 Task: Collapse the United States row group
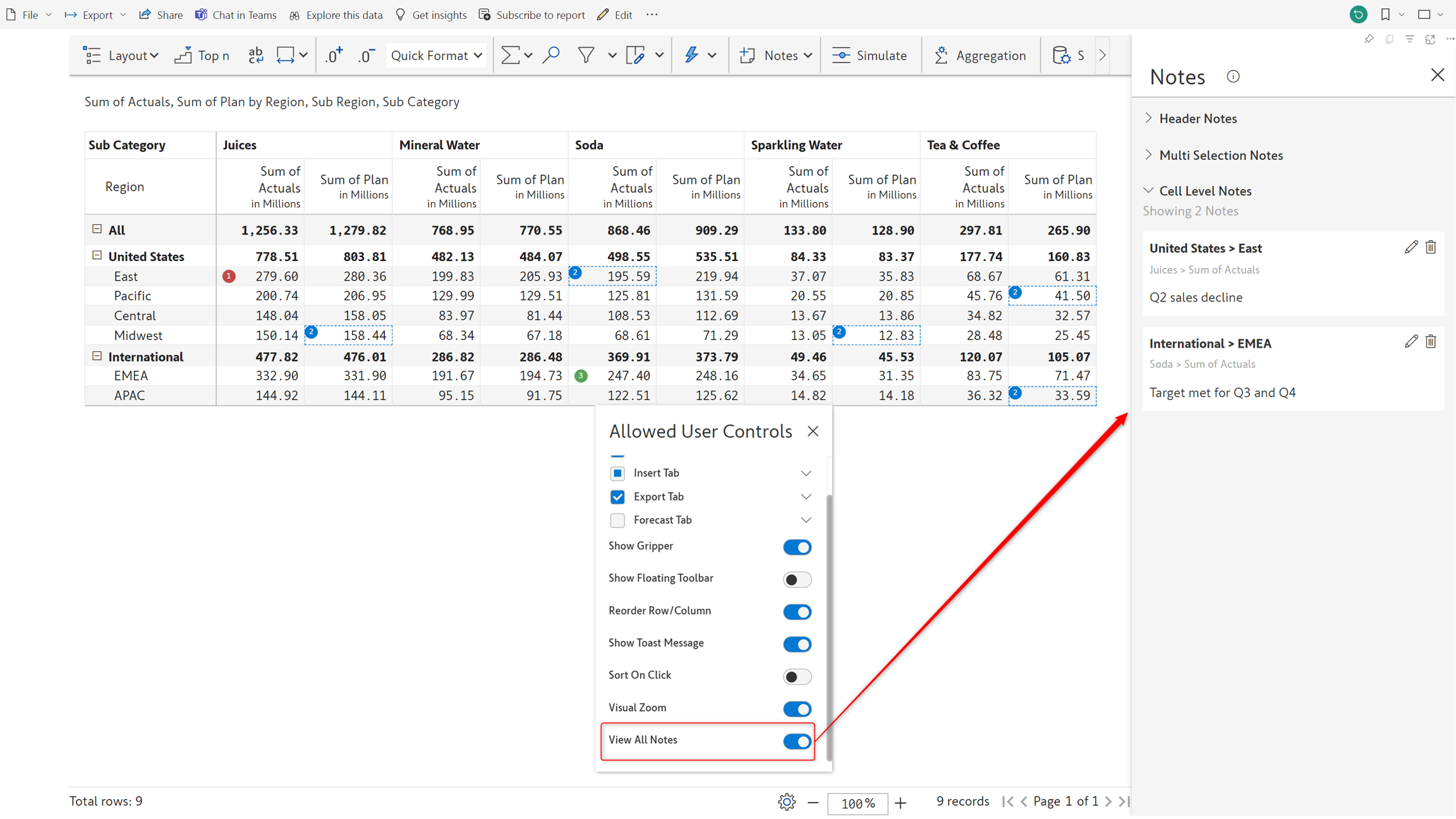click(97, 255)
